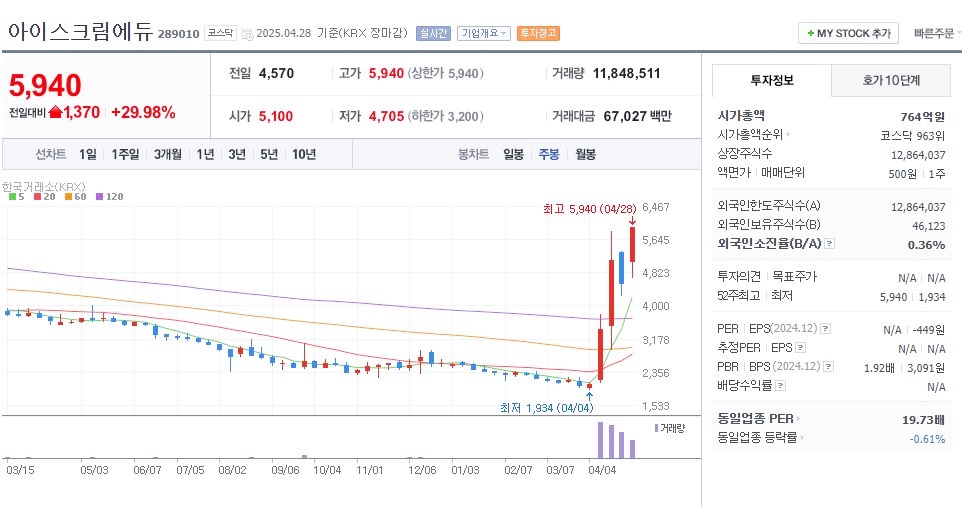Image resolution: width=967 pixels, height=507 pixels.
Task: Select the 1일 line chart period
Action: coord(88,154)
